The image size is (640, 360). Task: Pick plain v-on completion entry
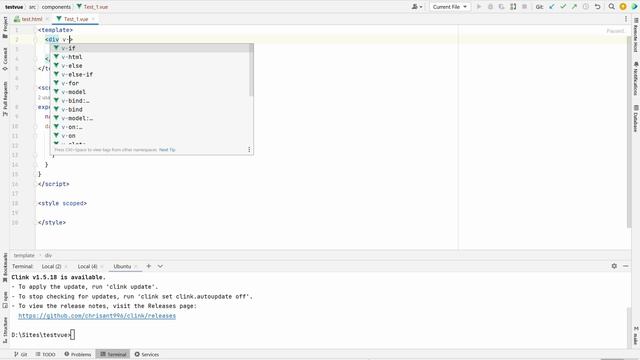click(x=151, y=136)
